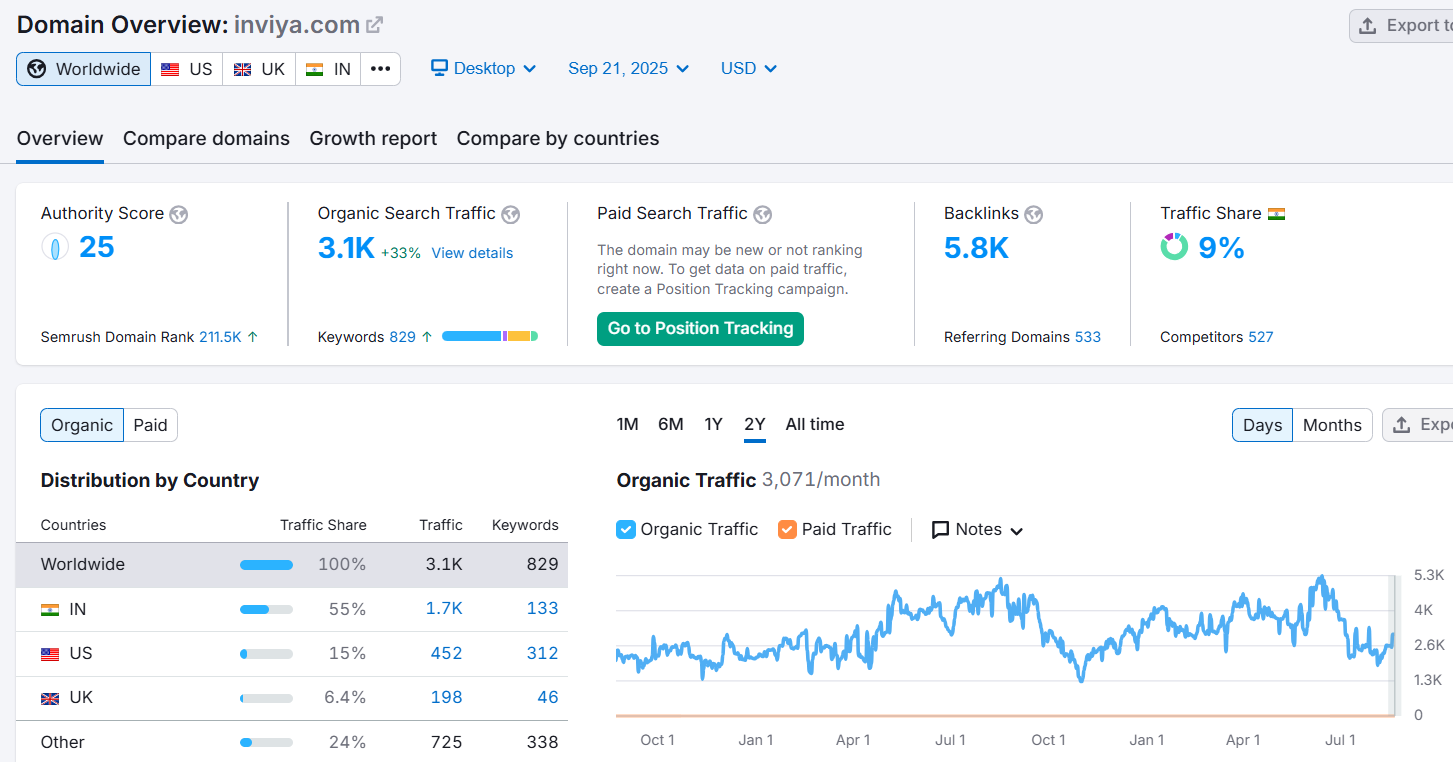Viewport: 1453px width, 762px height.
Task: Click UK flag in country distribution table
Action: [x=50, y=698]
